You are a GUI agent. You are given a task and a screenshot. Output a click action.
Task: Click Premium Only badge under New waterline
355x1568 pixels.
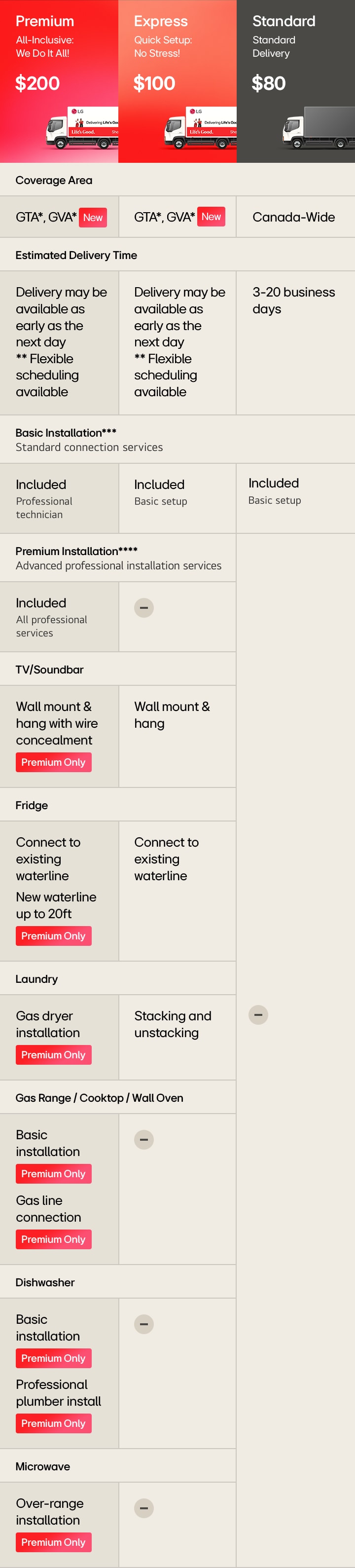pyautogui.click(x=53, y=935)
